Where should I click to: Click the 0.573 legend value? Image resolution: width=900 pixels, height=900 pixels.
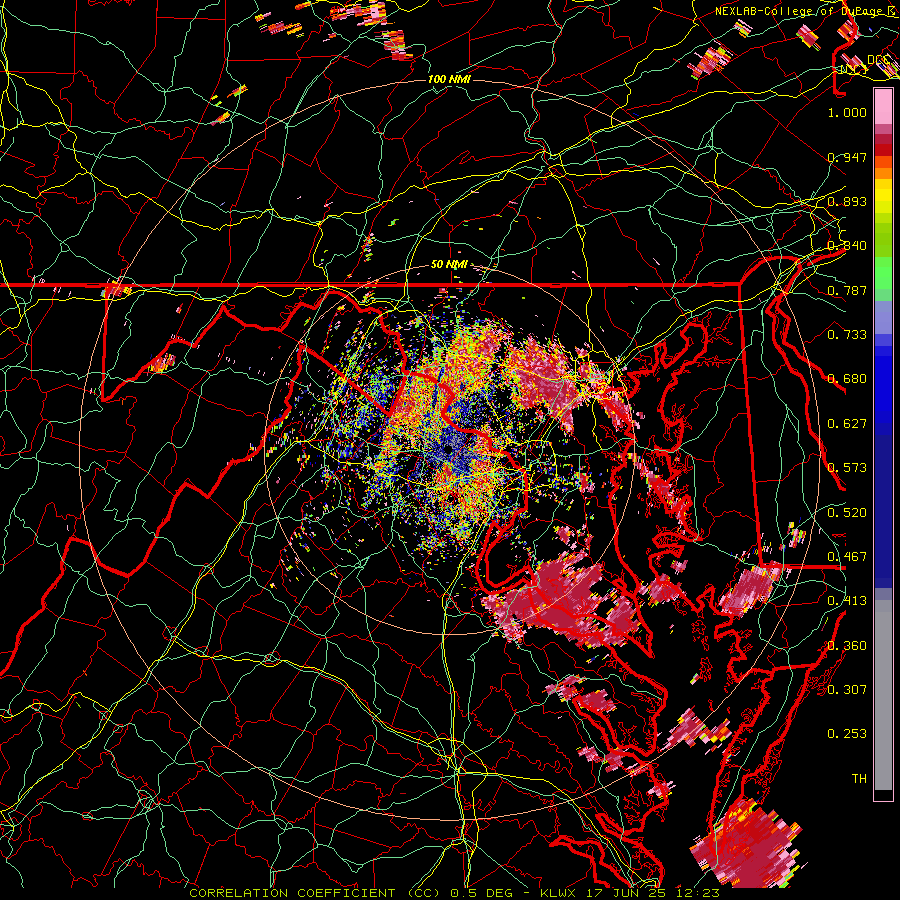(x=847, y=468)
